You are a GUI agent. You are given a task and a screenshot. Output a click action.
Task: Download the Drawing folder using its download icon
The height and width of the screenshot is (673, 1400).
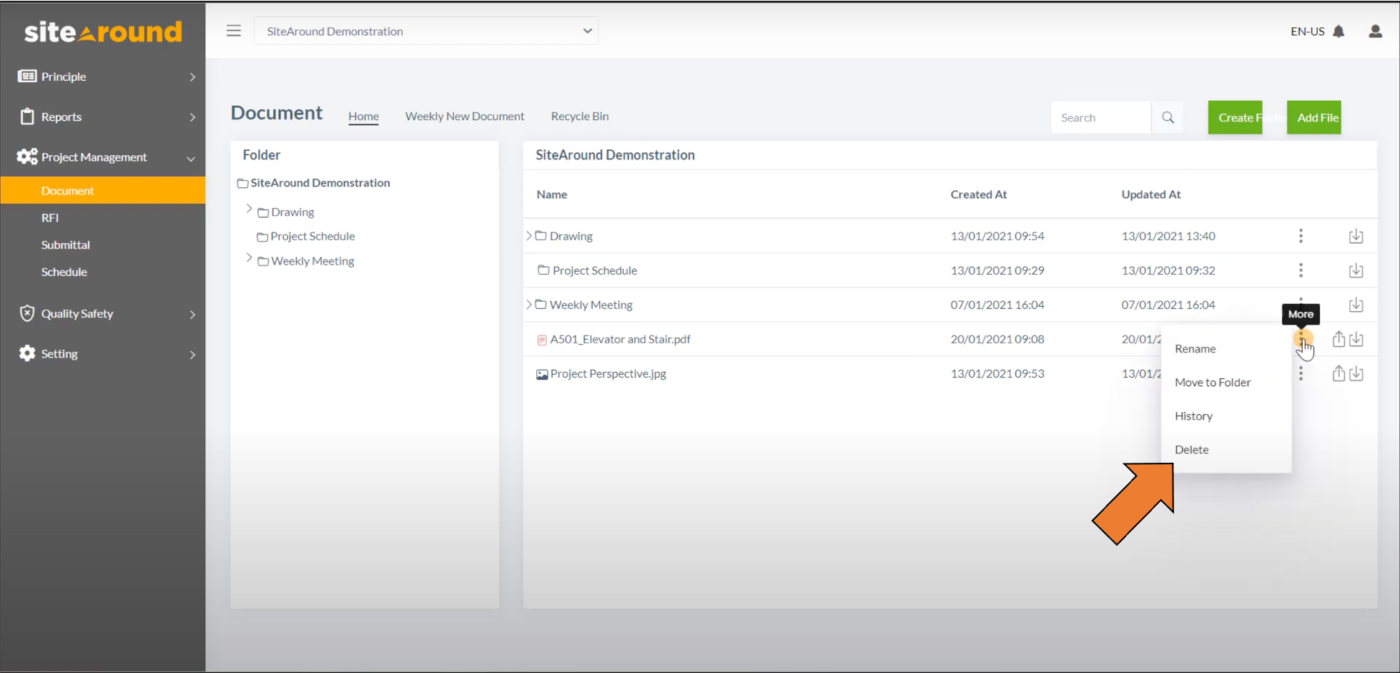pyautogui.click(x=1356, y=235)
